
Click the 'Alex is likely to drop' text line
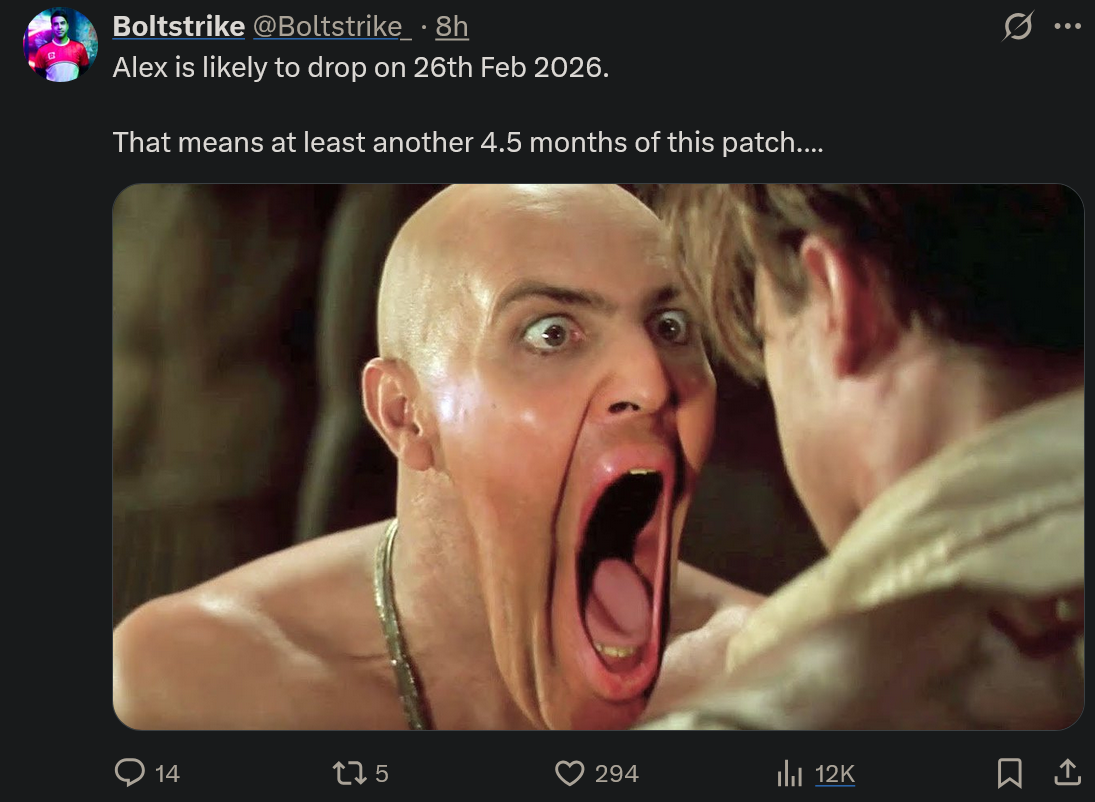[x=361, y=68]
